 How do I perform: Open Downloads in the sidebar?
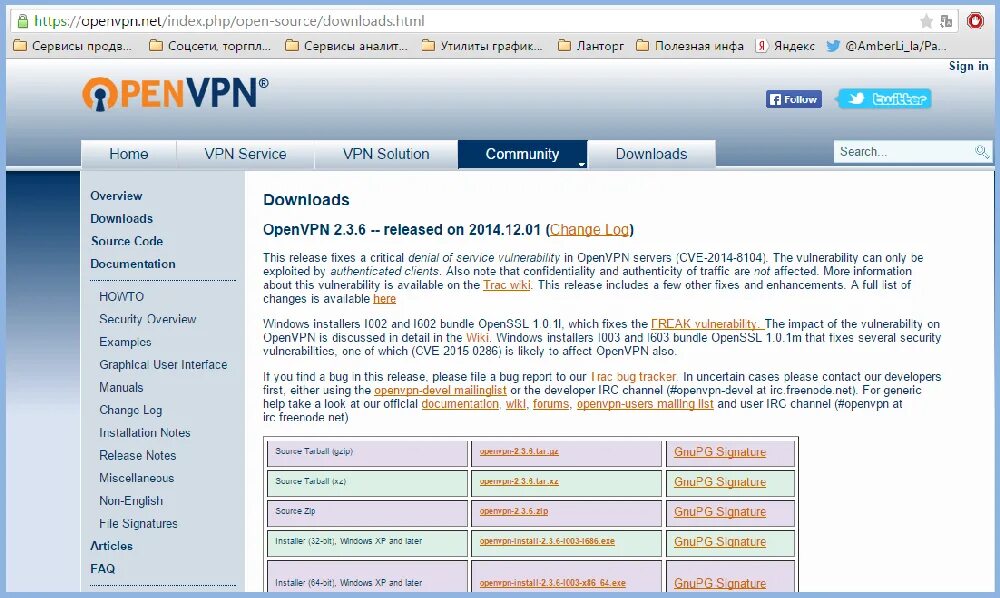(122, 219)
